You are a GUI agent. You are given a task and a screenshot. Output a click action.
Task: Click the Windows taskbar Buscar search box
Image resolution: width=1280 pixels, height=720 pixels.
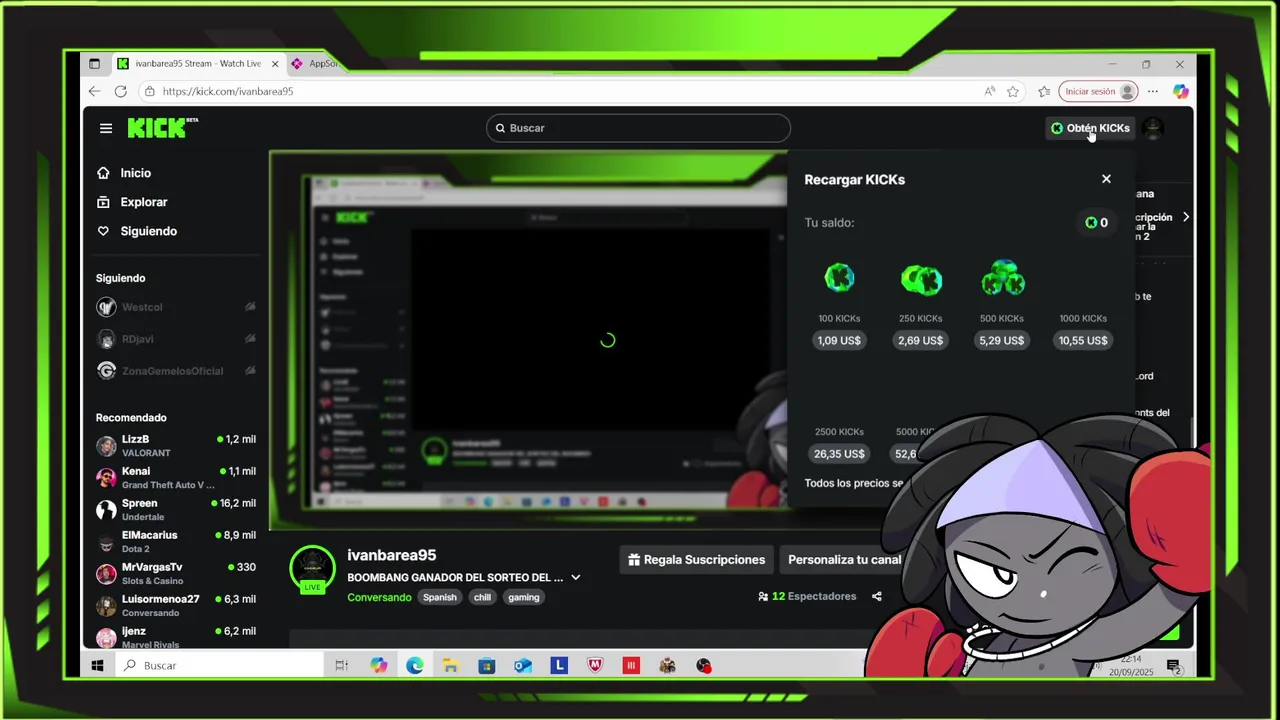pyautogui.click(x=218, y=665)
